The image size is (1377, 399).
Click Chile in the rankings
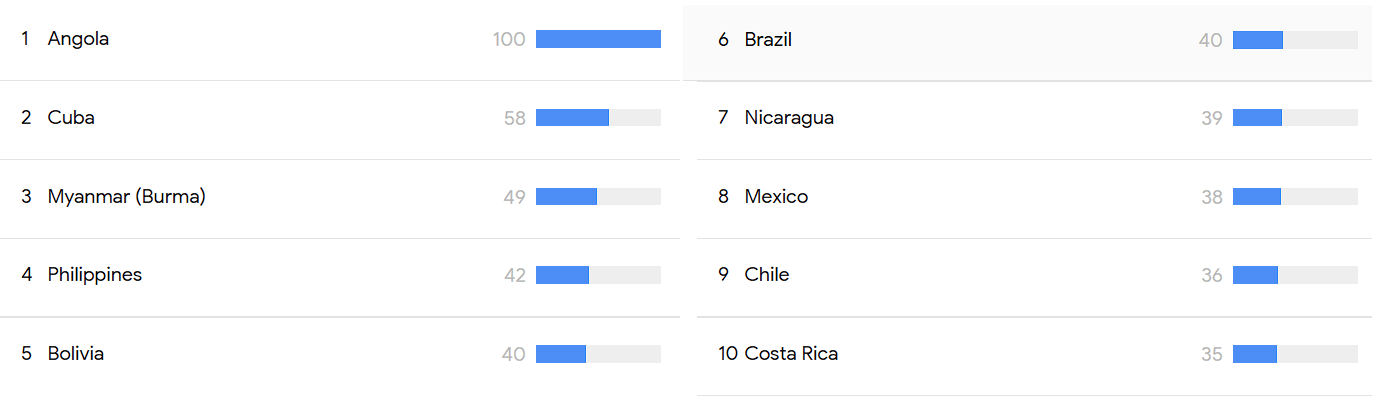point(1034,276)
